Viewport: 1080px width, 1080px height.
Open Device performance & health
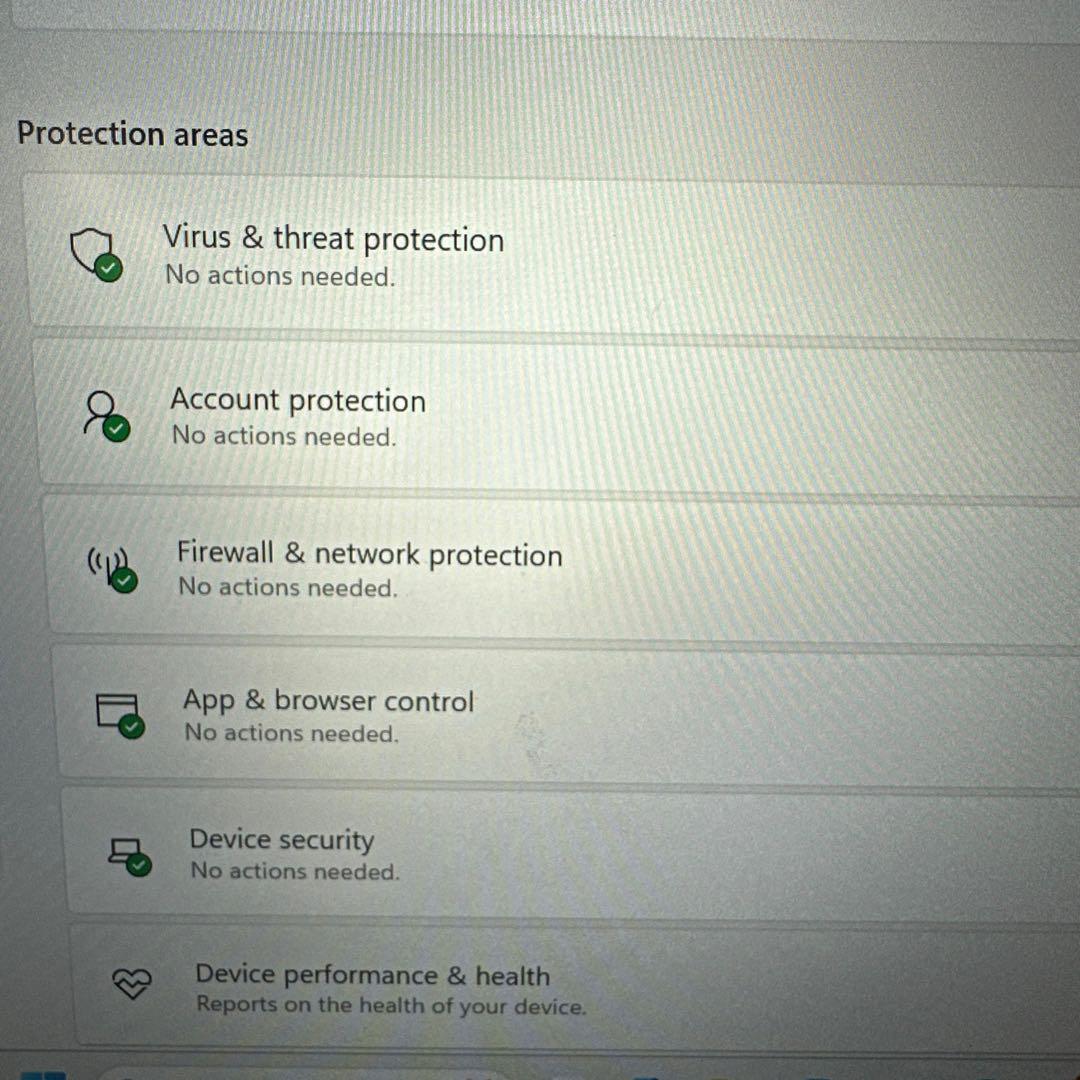(x=372, y=974)
